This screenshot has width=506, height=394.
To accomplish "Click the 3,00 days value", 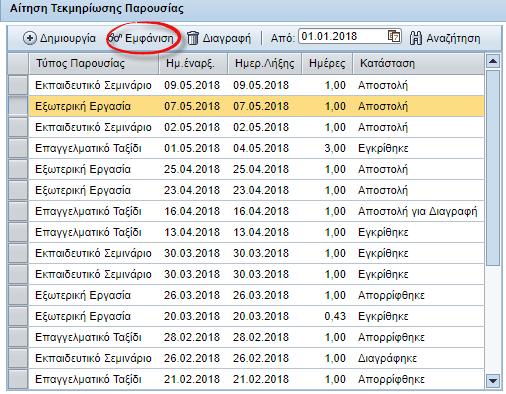I will click(x=335, y=148).
